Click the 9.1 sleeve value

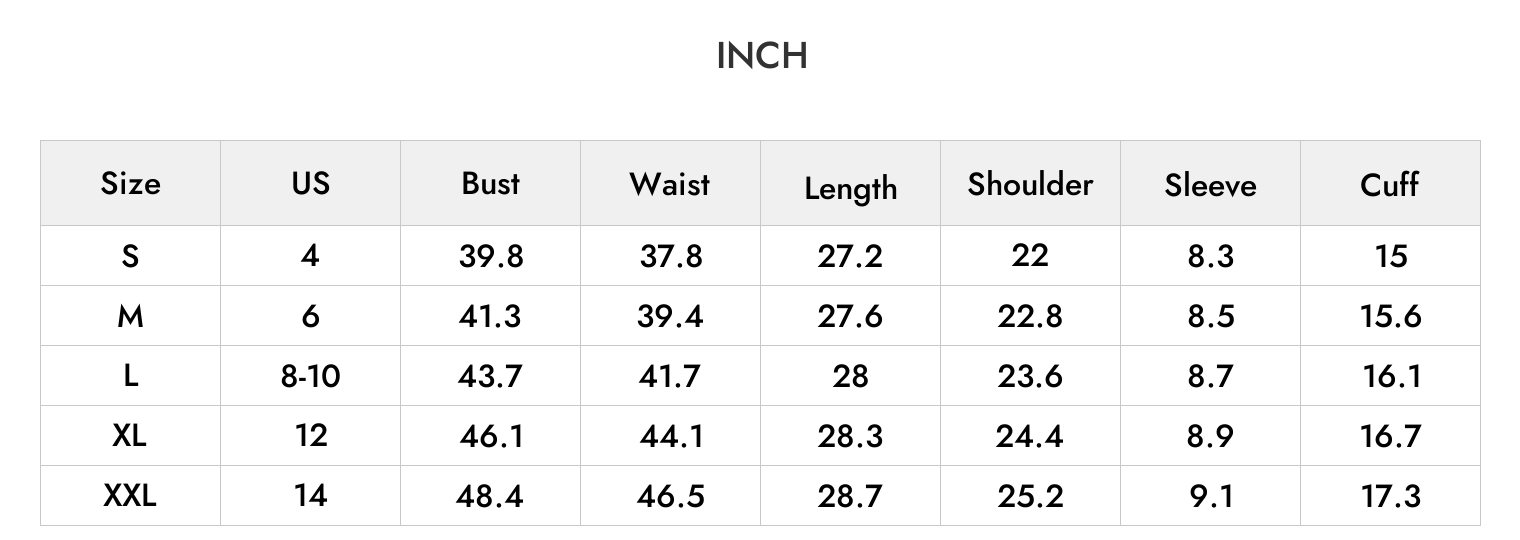[x=1210, y=496]
